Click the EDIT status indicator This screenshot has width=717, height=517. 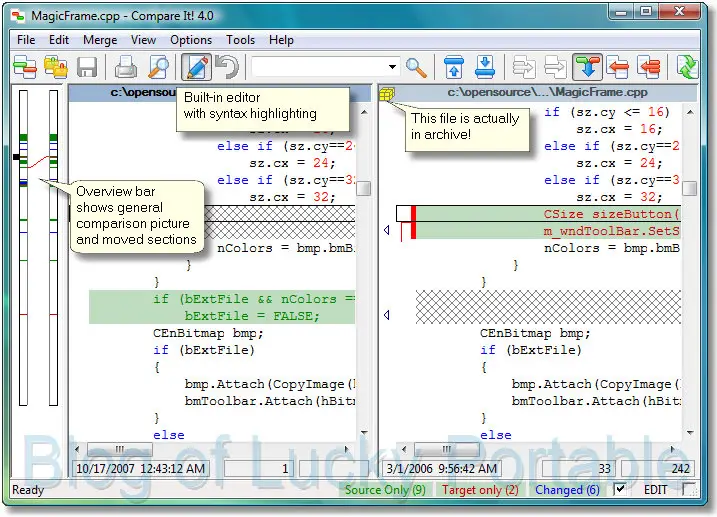coord(655,490)
